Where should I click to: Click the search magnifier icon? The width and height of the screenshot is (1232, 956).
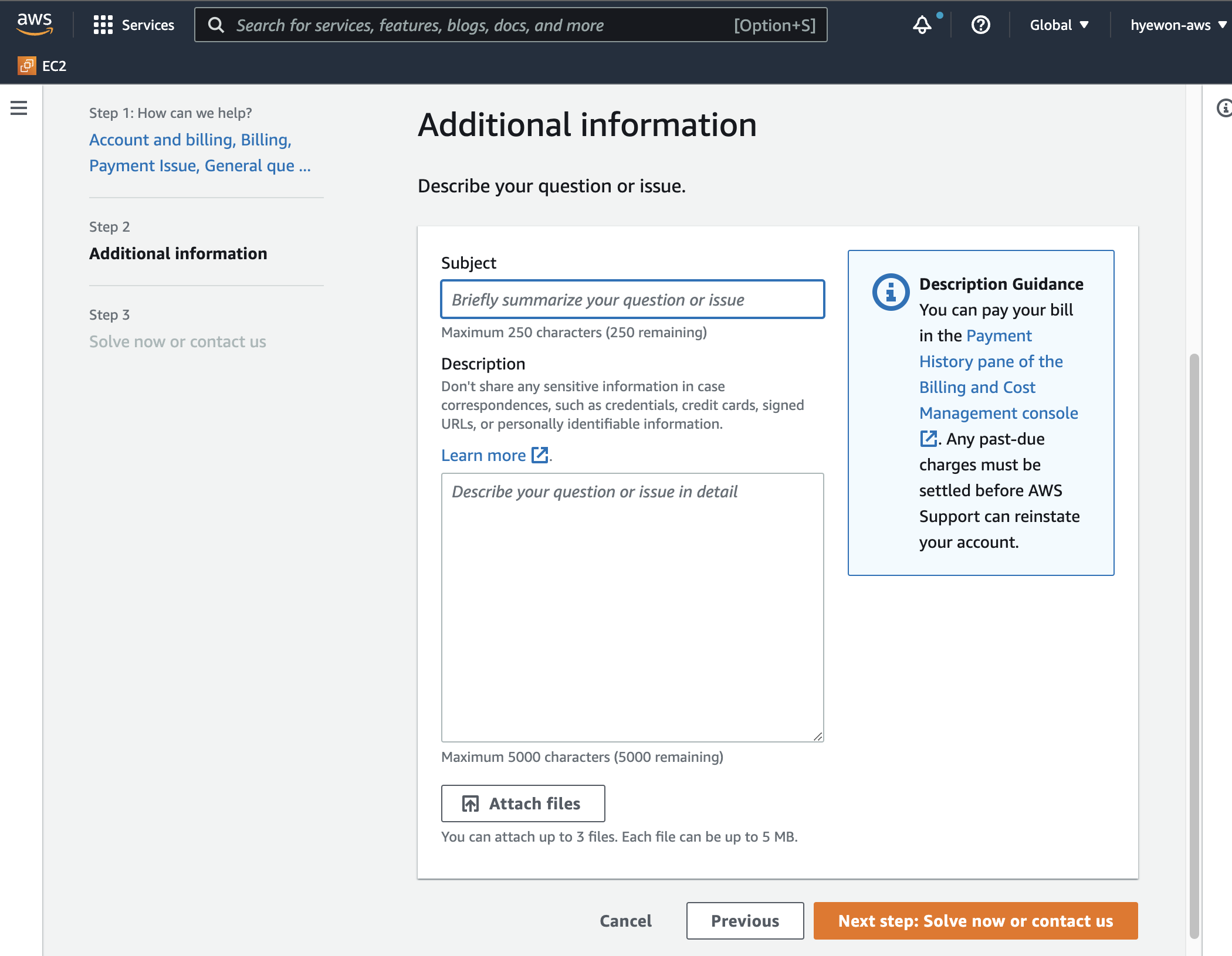pyautogui.click(x=216, y=25)
